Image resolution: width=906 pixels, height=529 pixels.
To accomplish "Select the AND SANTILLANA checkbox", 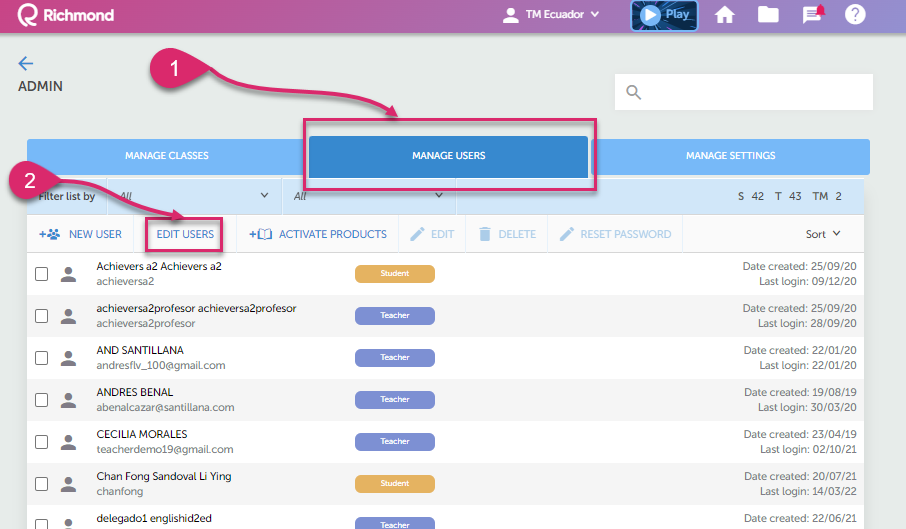I will pos(42,358).
